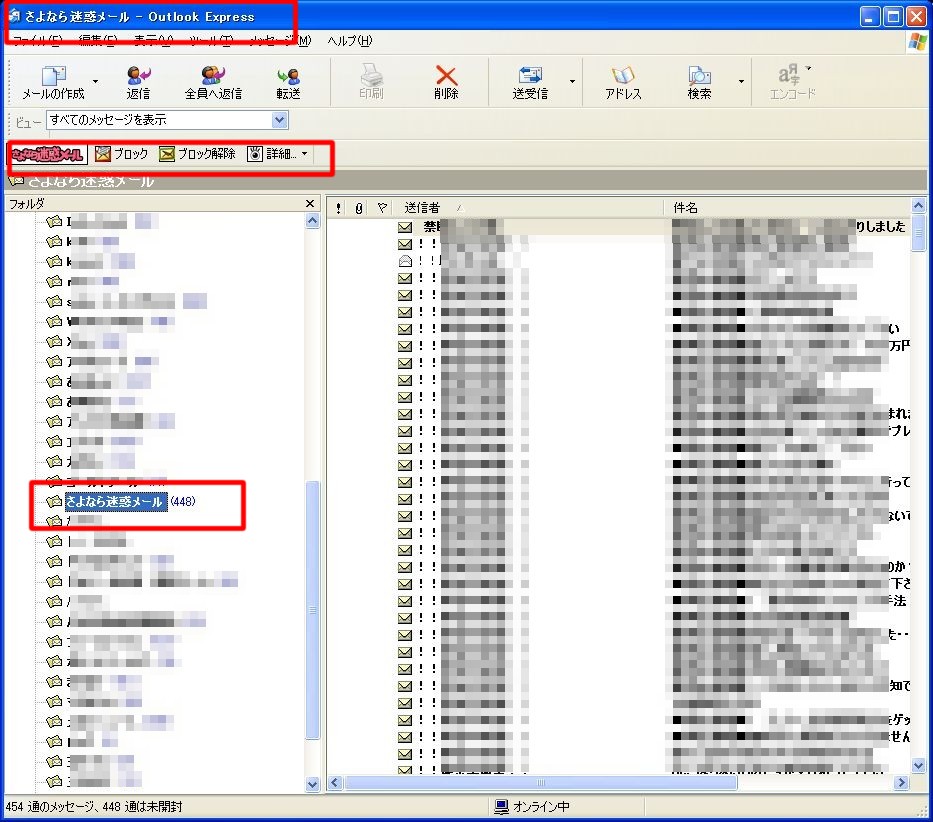Click 送受信 send/receive icon
The width and height of the screenshot is (933, 822).
coord(530,82)
